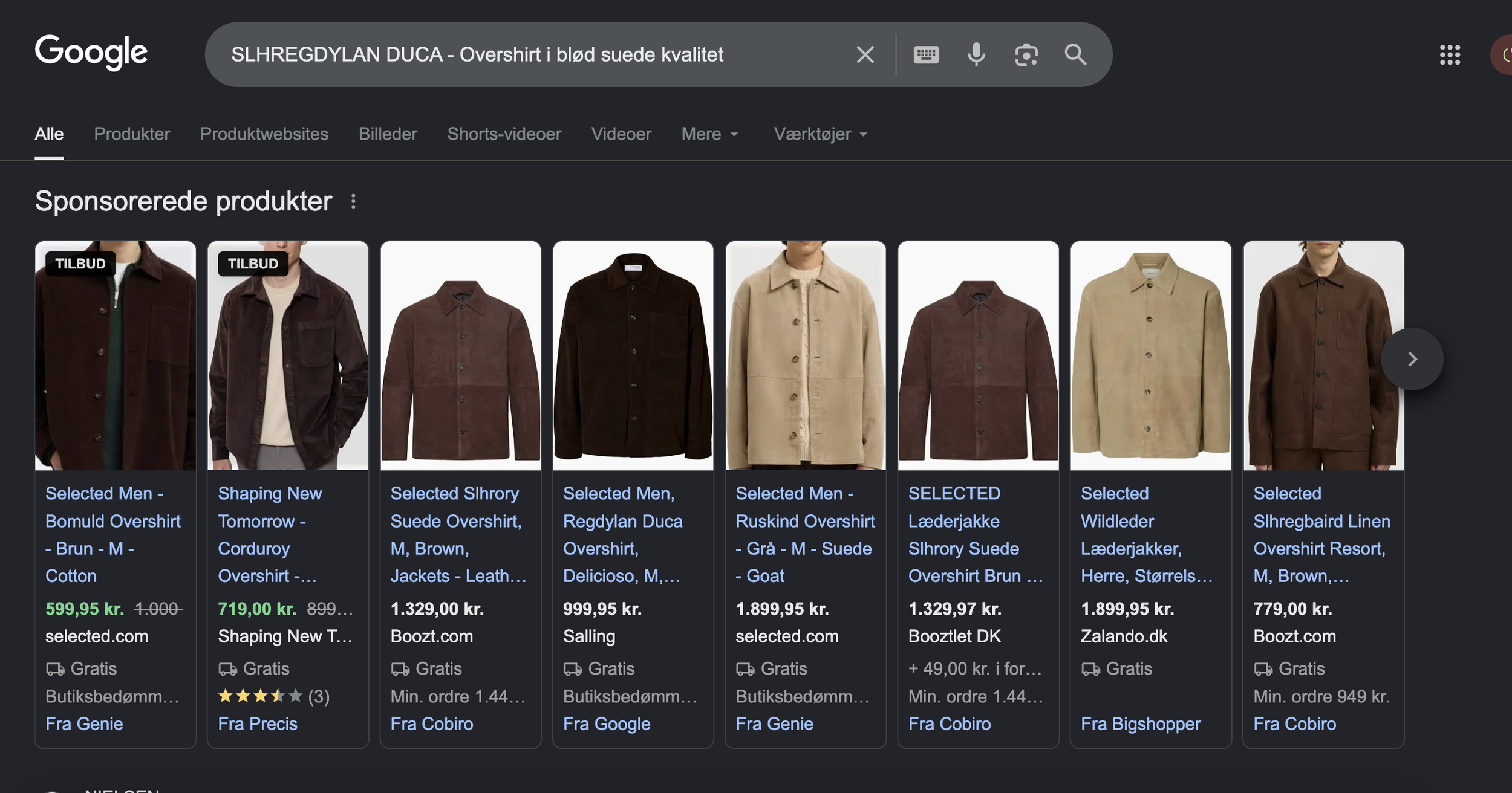Viewport: 1512px width, 793px height.
Task: Click the Corduroy Overshirt product image
Action: coord(288,356)
